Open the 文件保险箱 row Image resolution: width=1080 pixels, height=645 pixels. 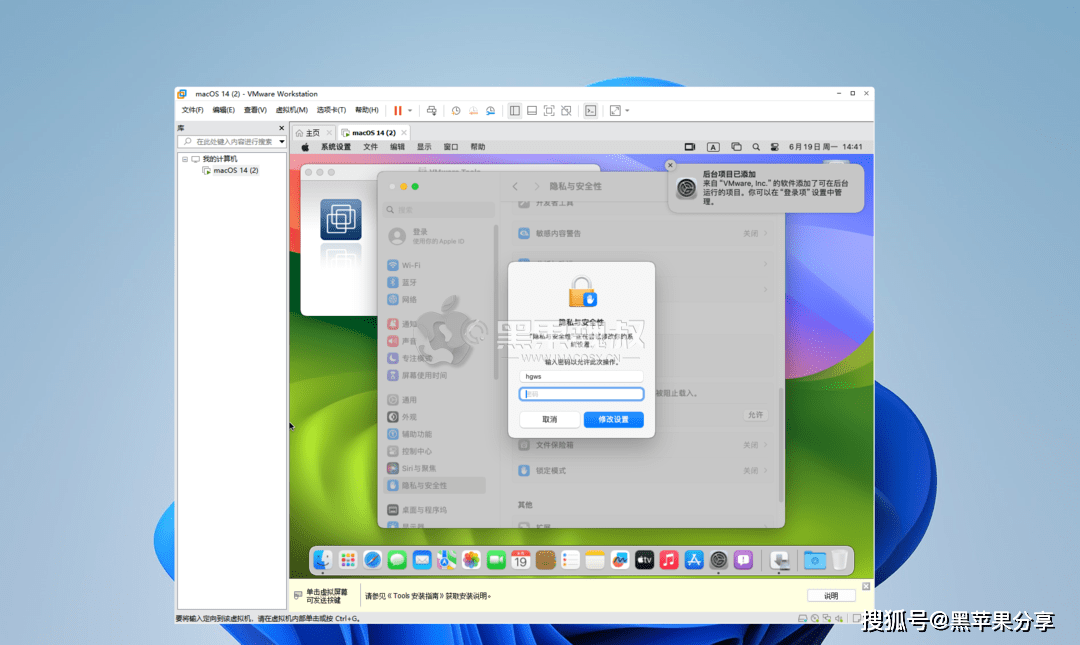pyautogui.click(x=643, y=445)
